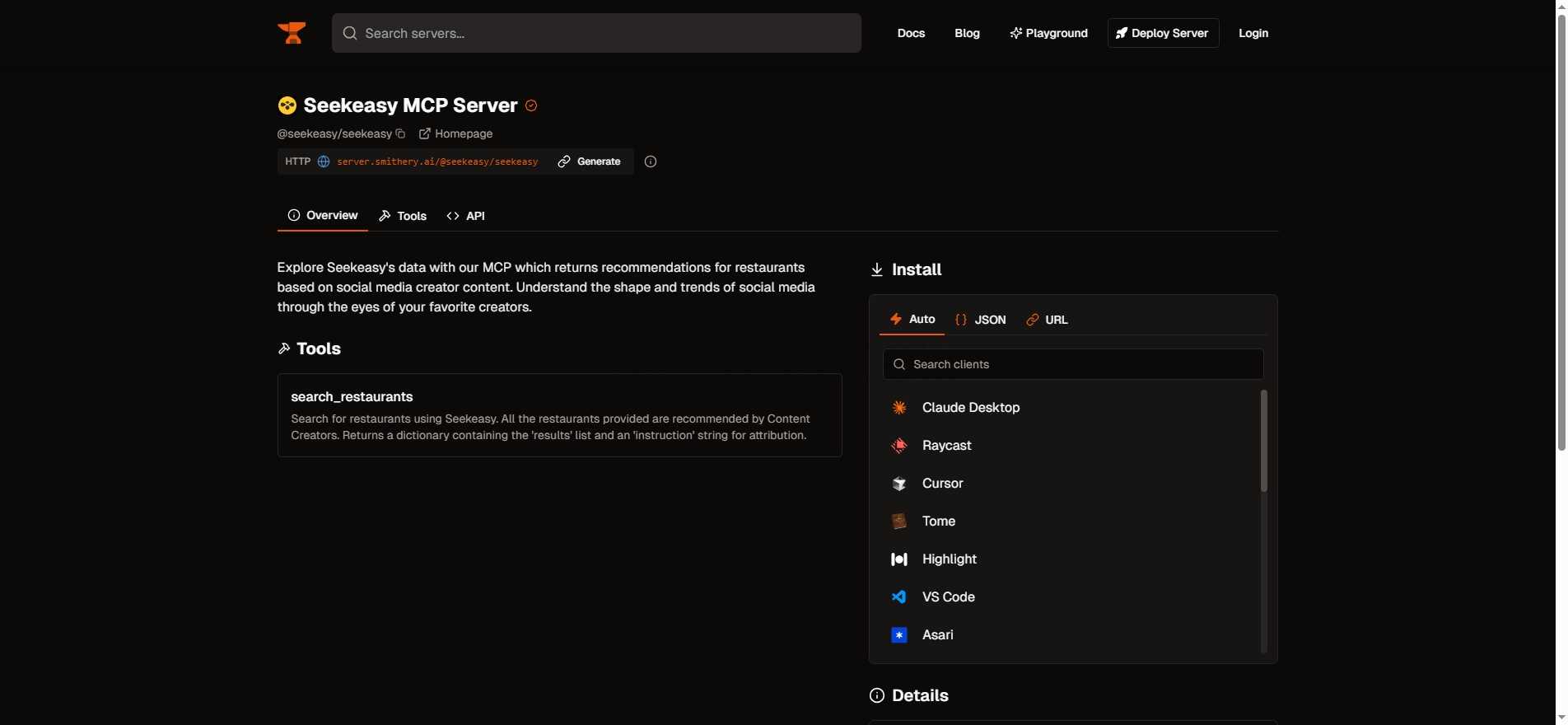Select the Auto install tab

click(x=912, y=320)
